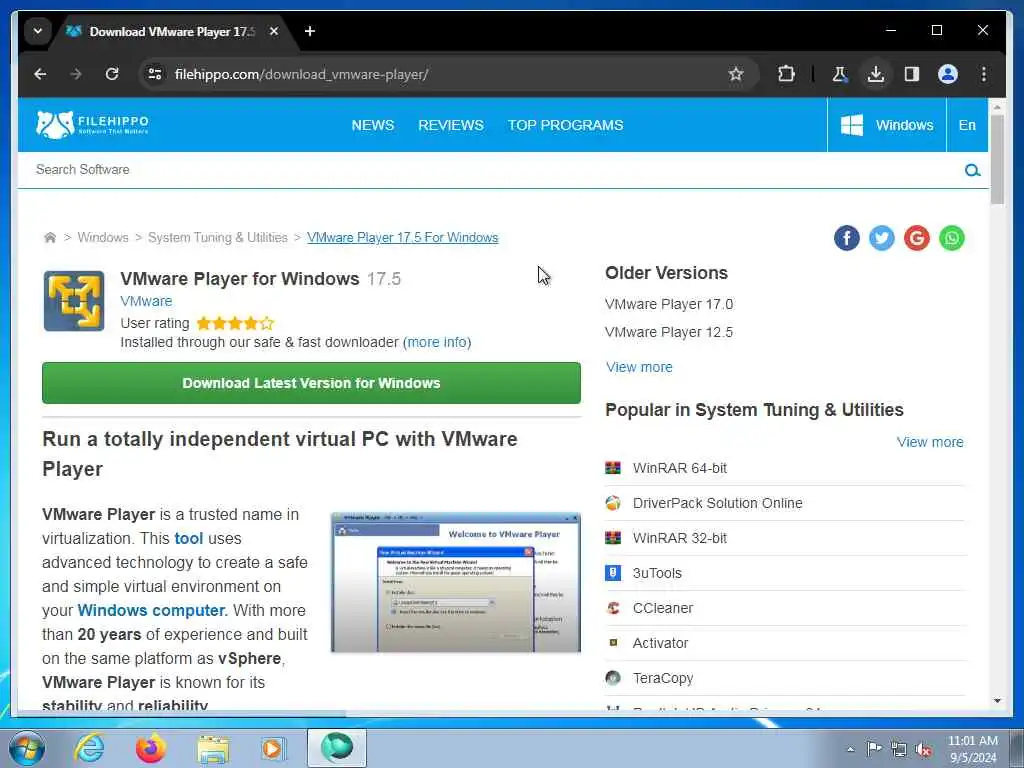Follow the tool link in description
Image resolution: width=1024 pixels, height=768 pixels.
tap(189, 539)
